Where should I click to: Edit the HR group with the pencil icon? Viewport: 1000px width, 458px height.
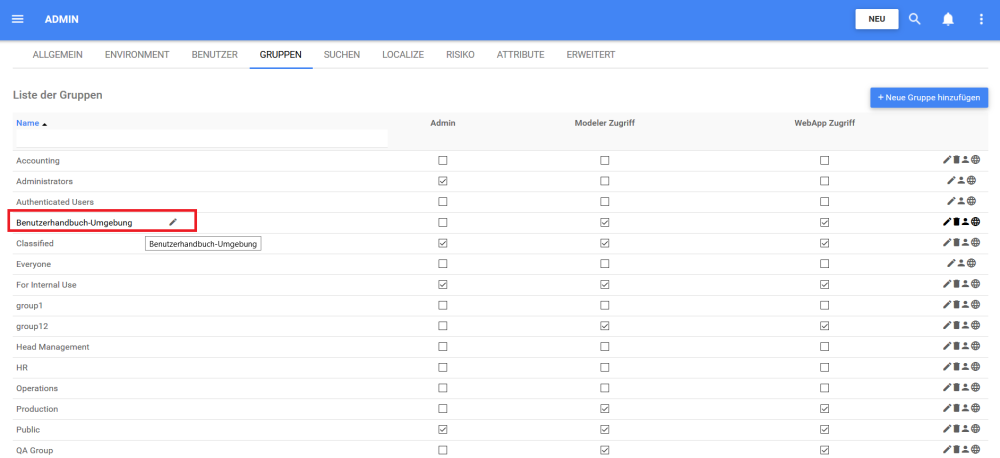click(946, 367)
